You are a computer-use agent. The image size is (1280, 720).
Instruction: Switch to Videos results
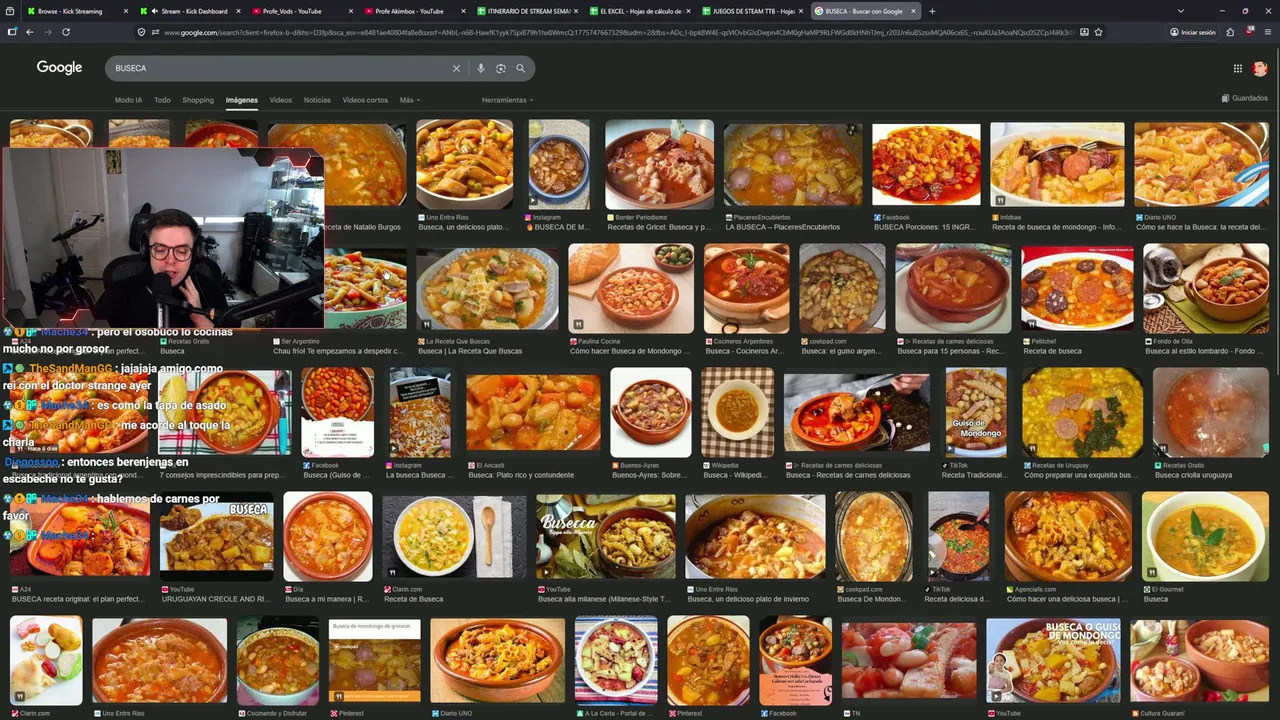pyautogui.click(x=281, y=100)
